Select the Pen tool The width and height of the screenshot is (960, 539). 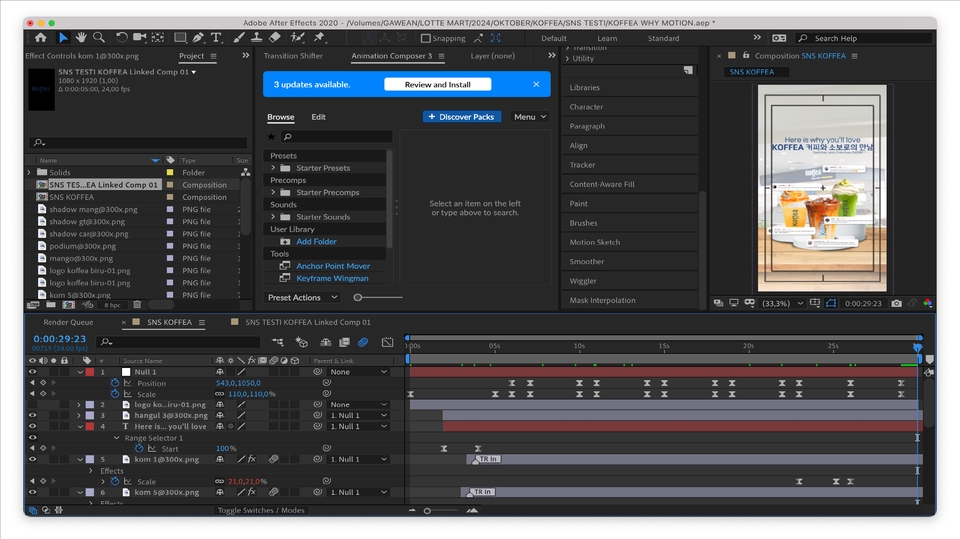pos(198,38)
